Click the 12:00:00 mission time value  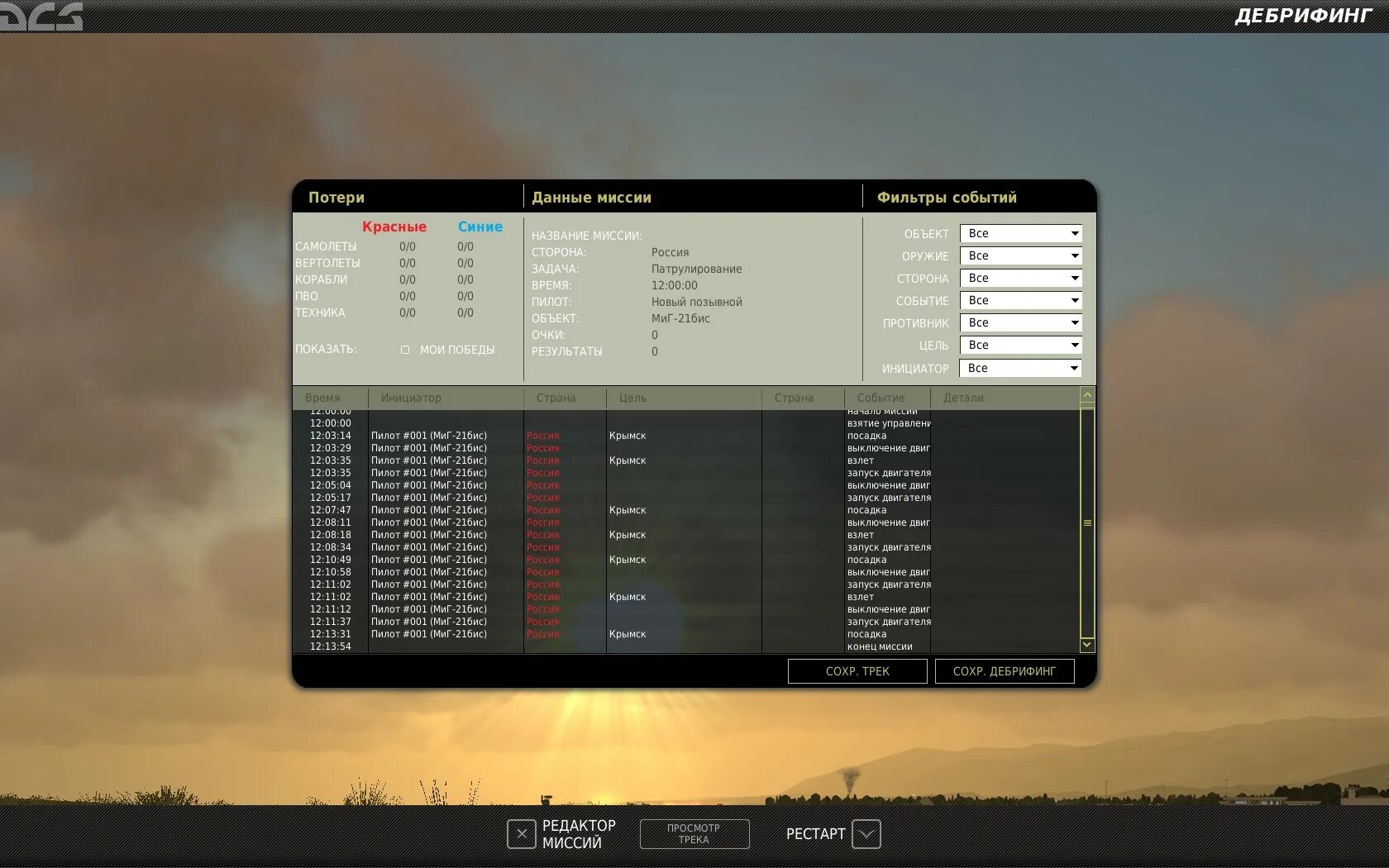pos(675,285)
